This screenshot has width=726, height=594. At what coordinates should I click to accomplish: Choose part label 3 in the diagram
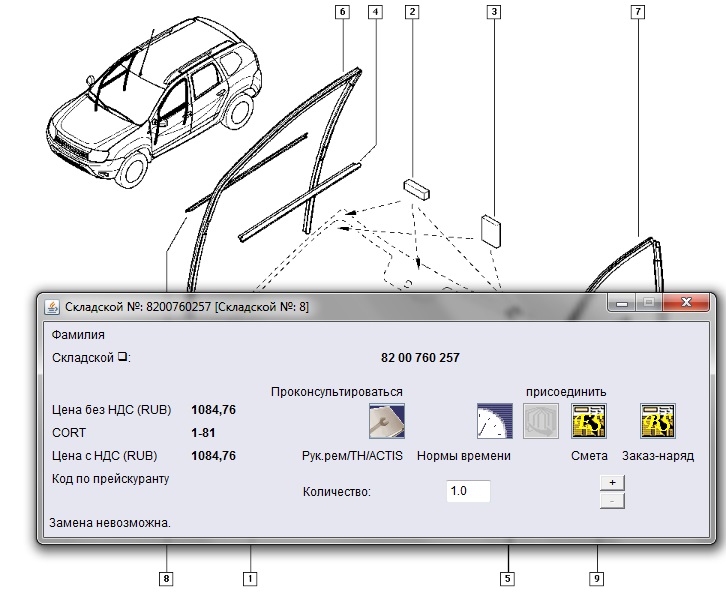tap(493, 12)
